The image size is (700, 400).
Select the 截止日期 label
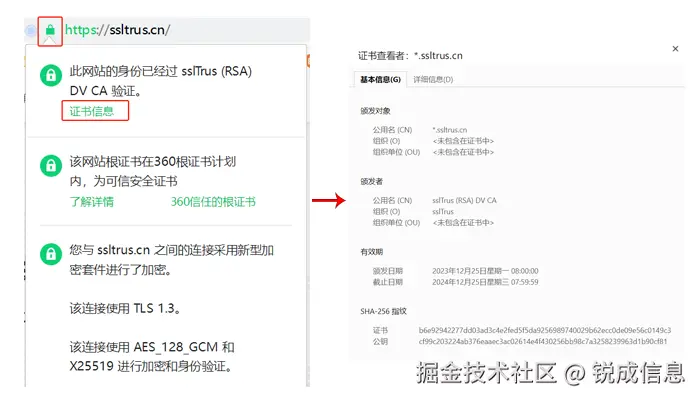click(388, 282)
